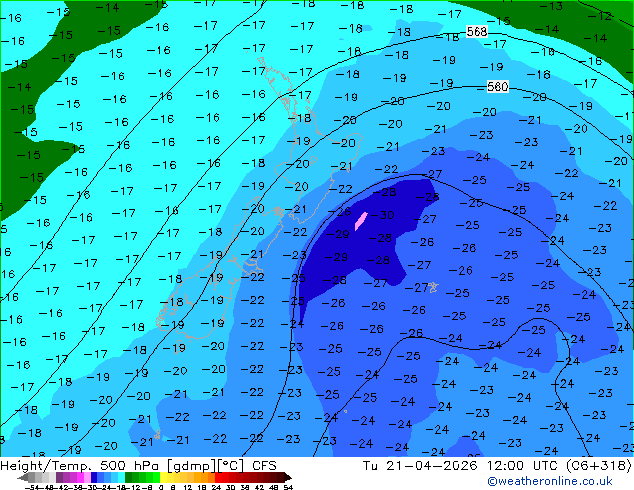The width and height of the screenshot is (634, 490).
Task: Click the forecast date 'Tu 21-04-2026 12:00 UTC'
Action: pos(461,466)
